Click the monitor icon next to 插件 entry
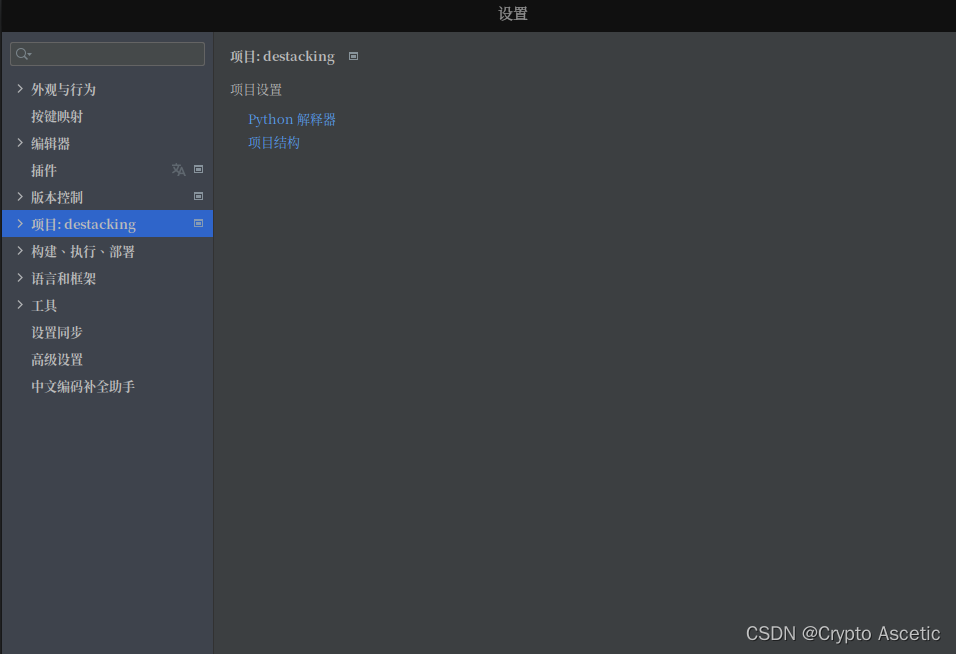The width and height of the screenshot is (956, 654). 198,169
